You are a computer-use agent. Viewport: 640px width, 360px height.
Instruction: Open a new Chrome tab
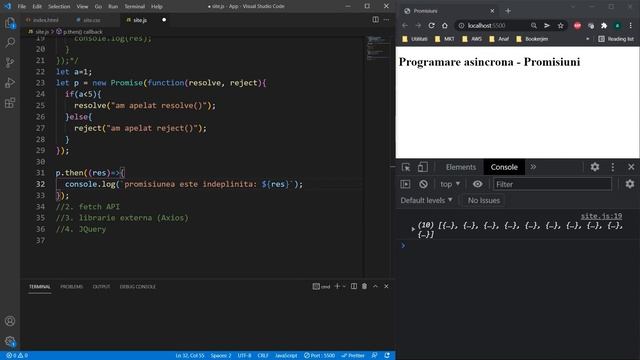point(508,11)
